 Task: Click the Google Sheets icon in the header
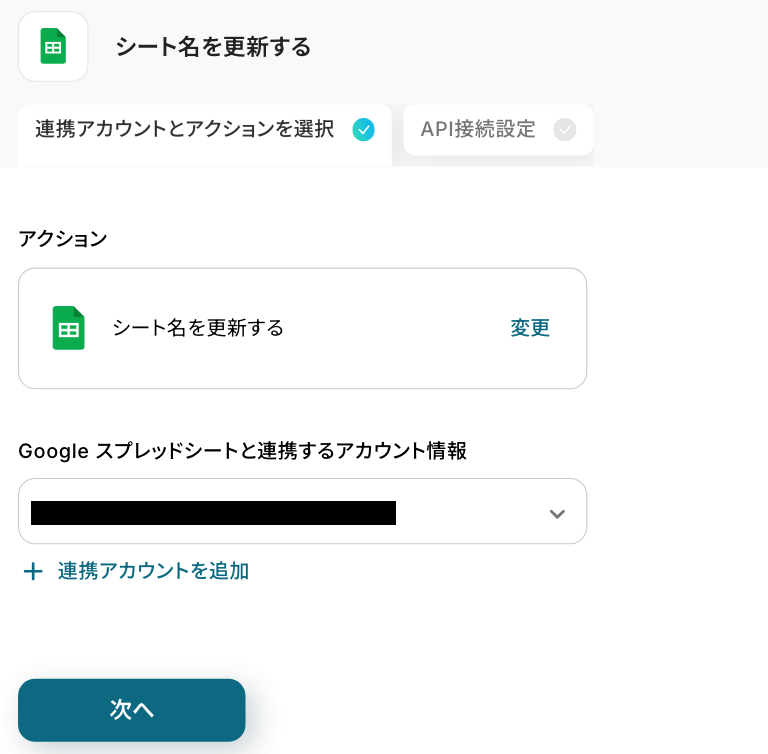click(x=53, y=46)
